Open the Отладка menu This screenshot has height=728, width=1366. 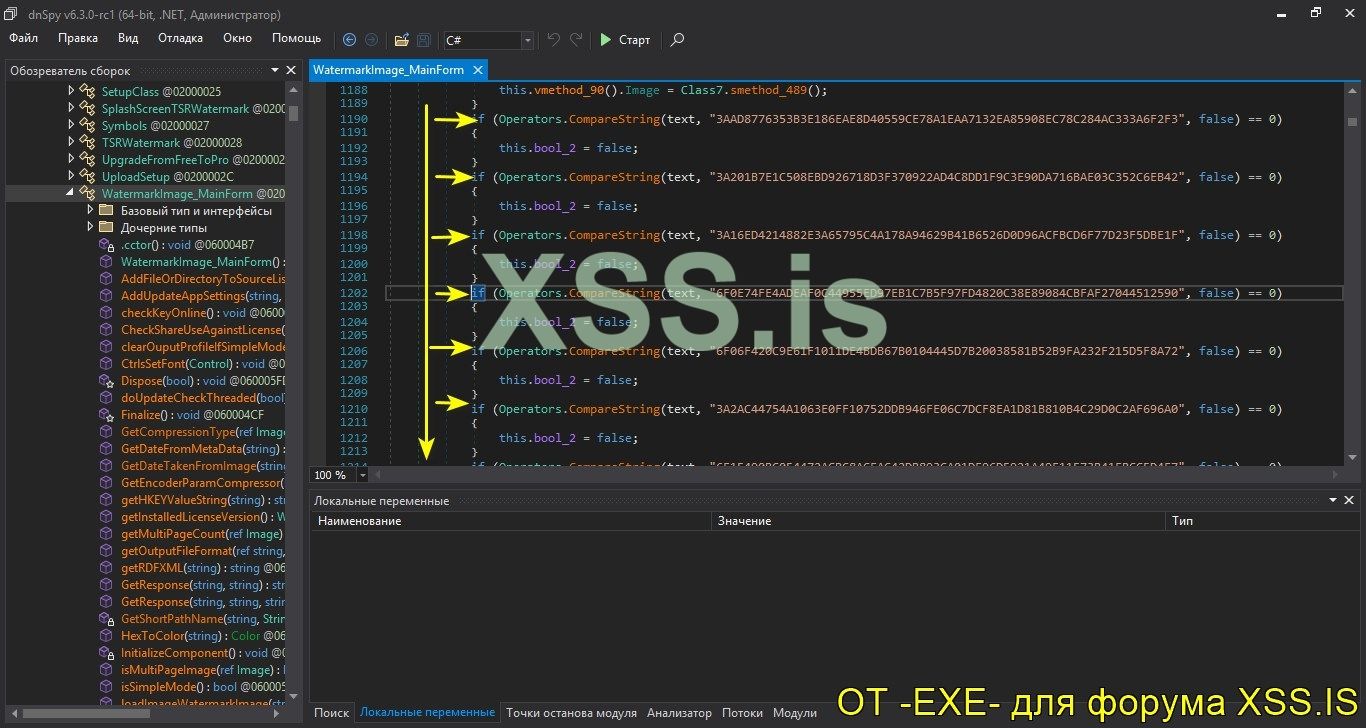click(180, 38)
